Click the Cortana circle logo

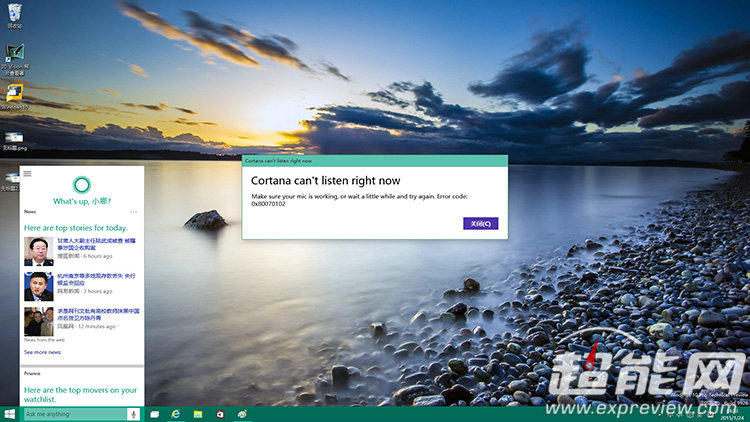tap(82, 182)
